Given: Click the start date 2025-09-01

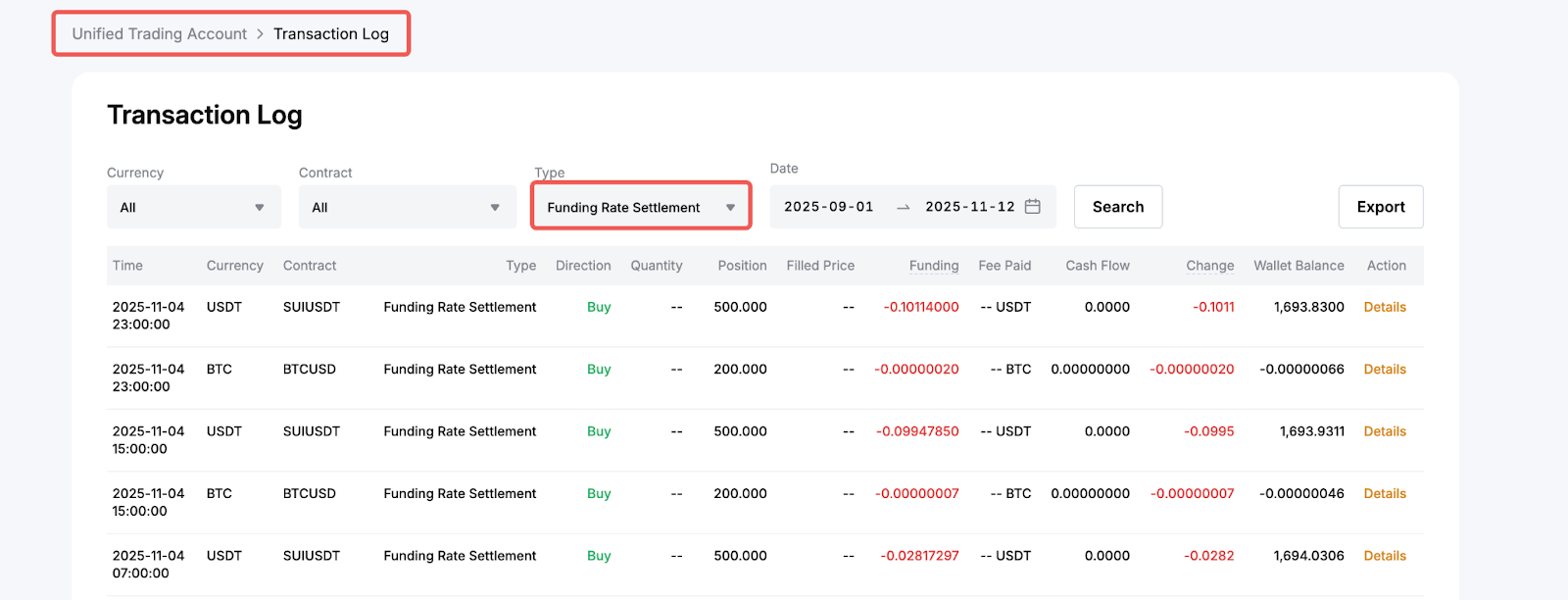Looking at the screenshot, I should coord(828,207).
